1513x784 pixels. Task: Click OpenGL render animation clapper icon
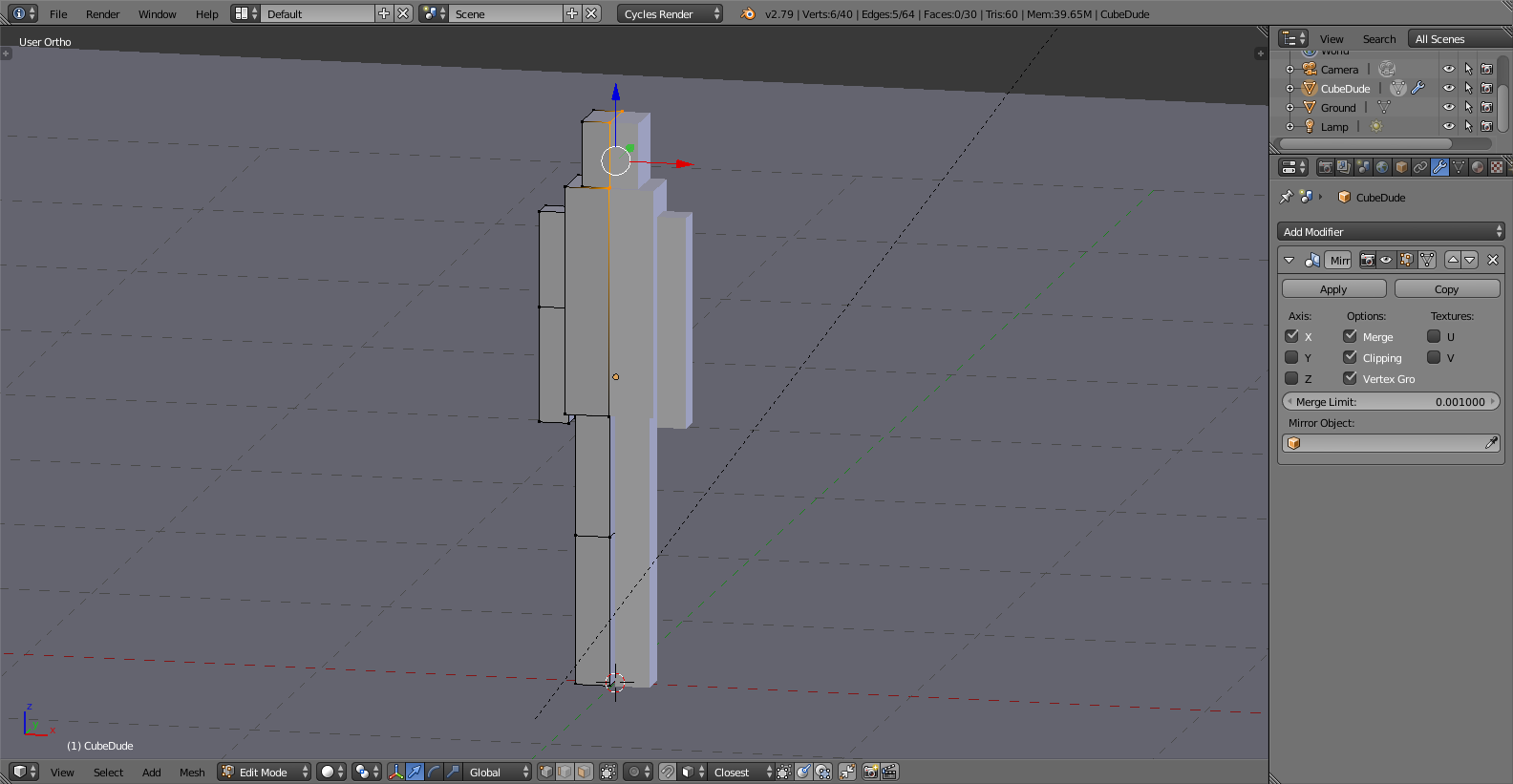889,772
